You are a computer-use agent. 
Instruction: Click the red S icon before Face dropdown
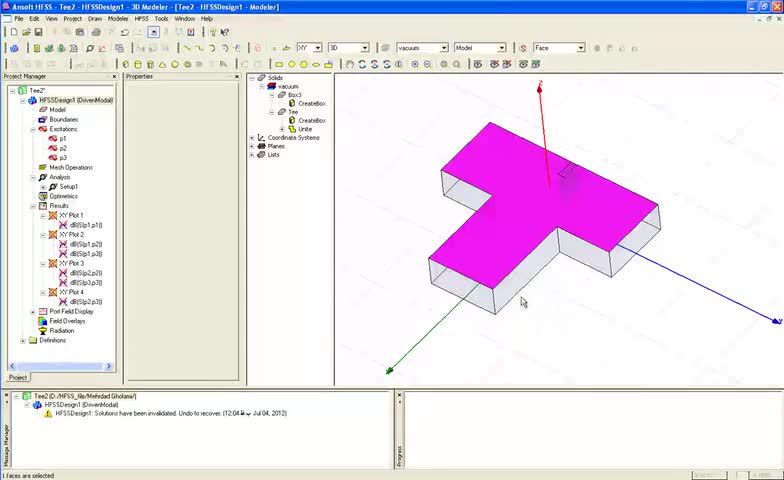(x=523, y=48)
